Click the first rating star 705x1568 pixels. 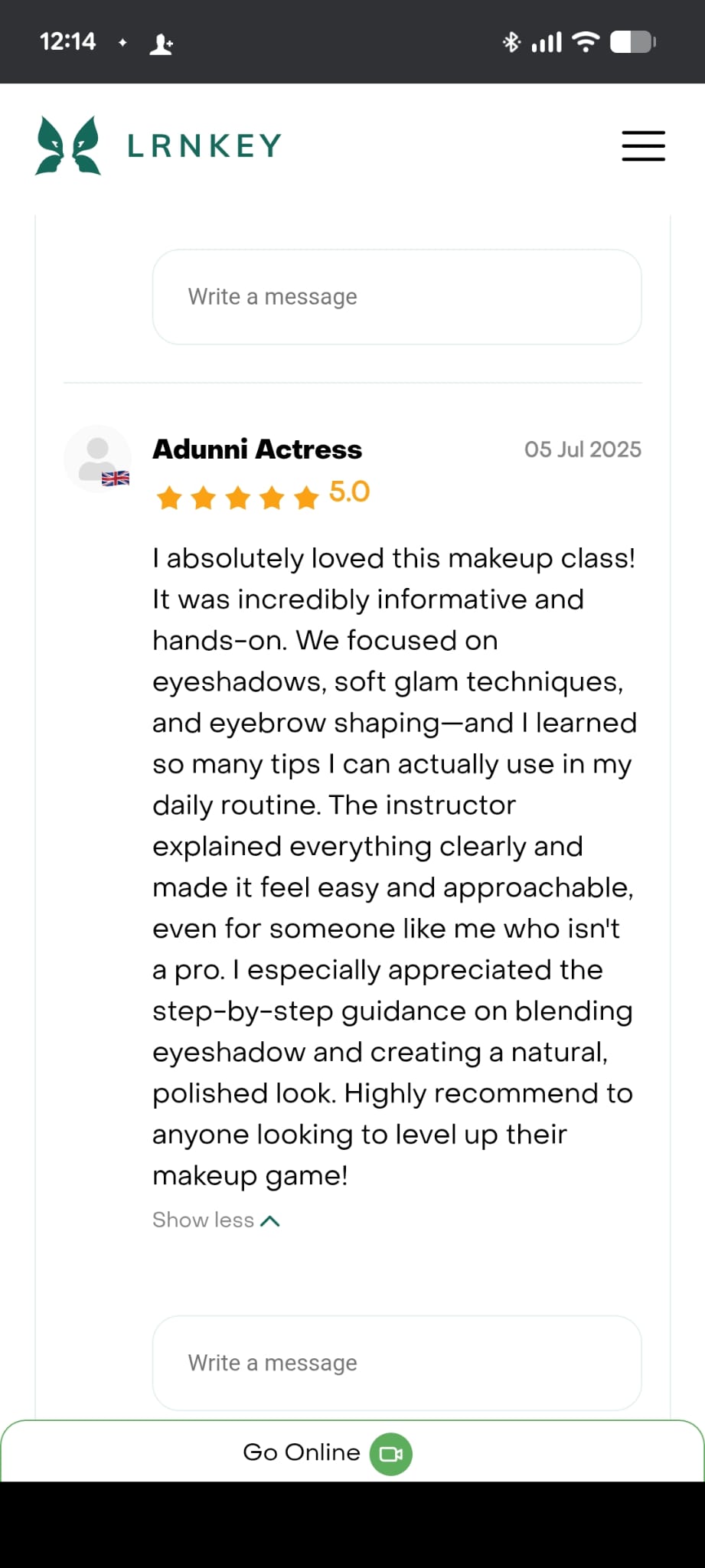(168, 498)
